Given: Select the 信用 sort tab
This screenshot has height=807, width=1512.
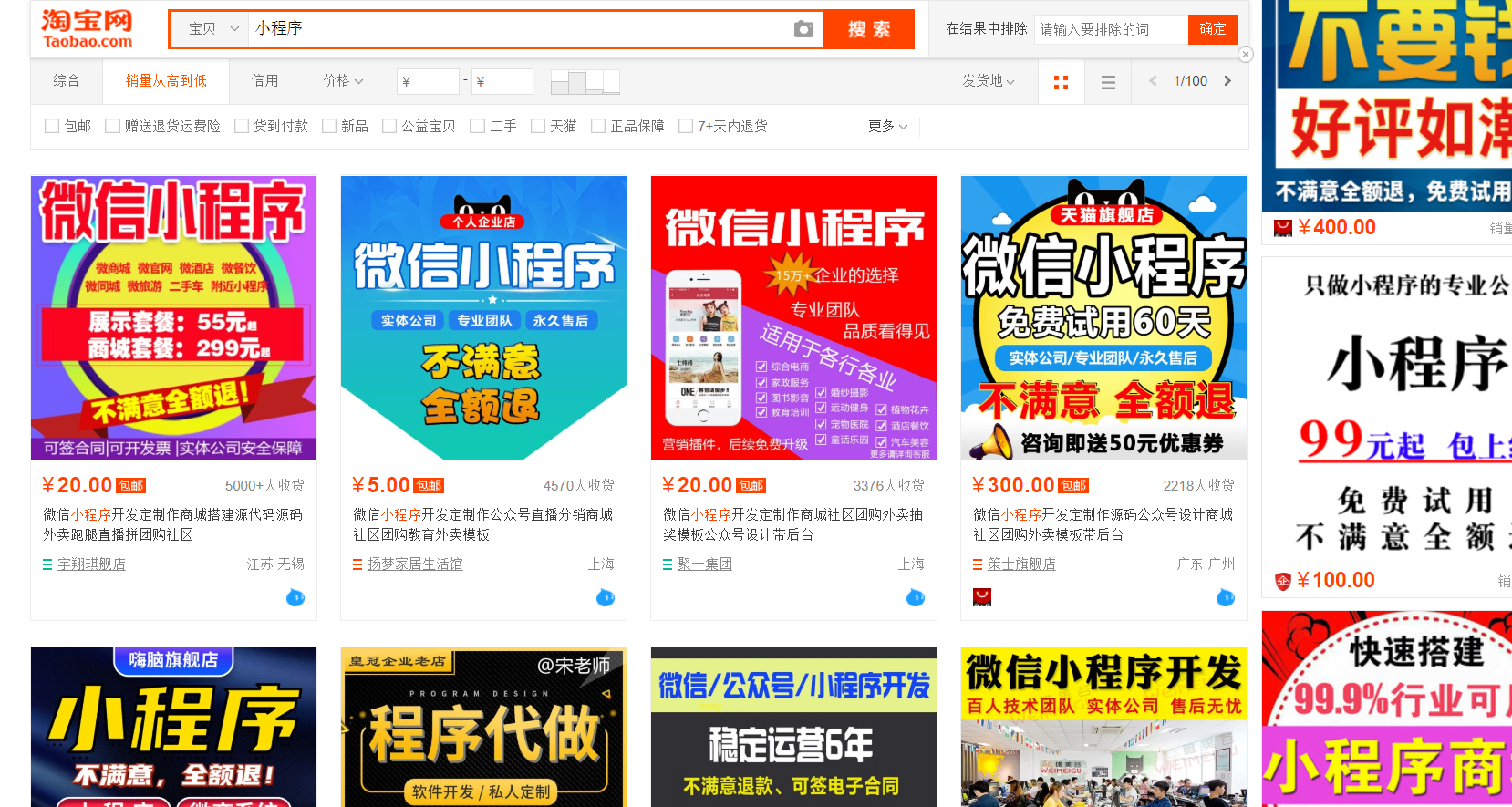Looking at the screenshot, I should [x=264, y=81].
